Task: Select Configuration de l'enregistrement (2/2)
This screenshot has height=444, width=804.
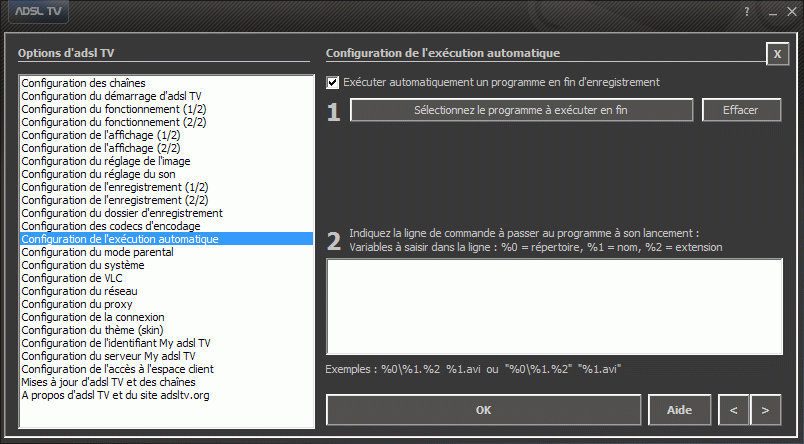Action: [x=167, y=200]
